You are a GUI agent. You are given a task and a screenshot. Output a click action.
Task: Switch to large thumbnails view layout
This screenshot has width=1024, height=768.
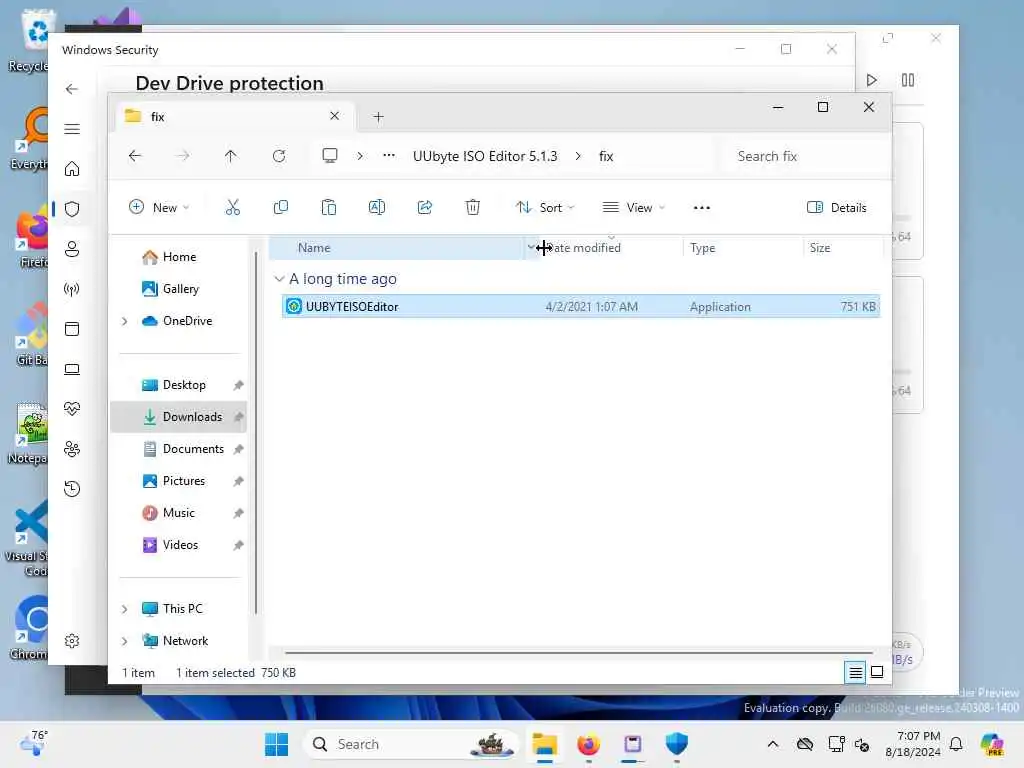(x=877, y=672)
